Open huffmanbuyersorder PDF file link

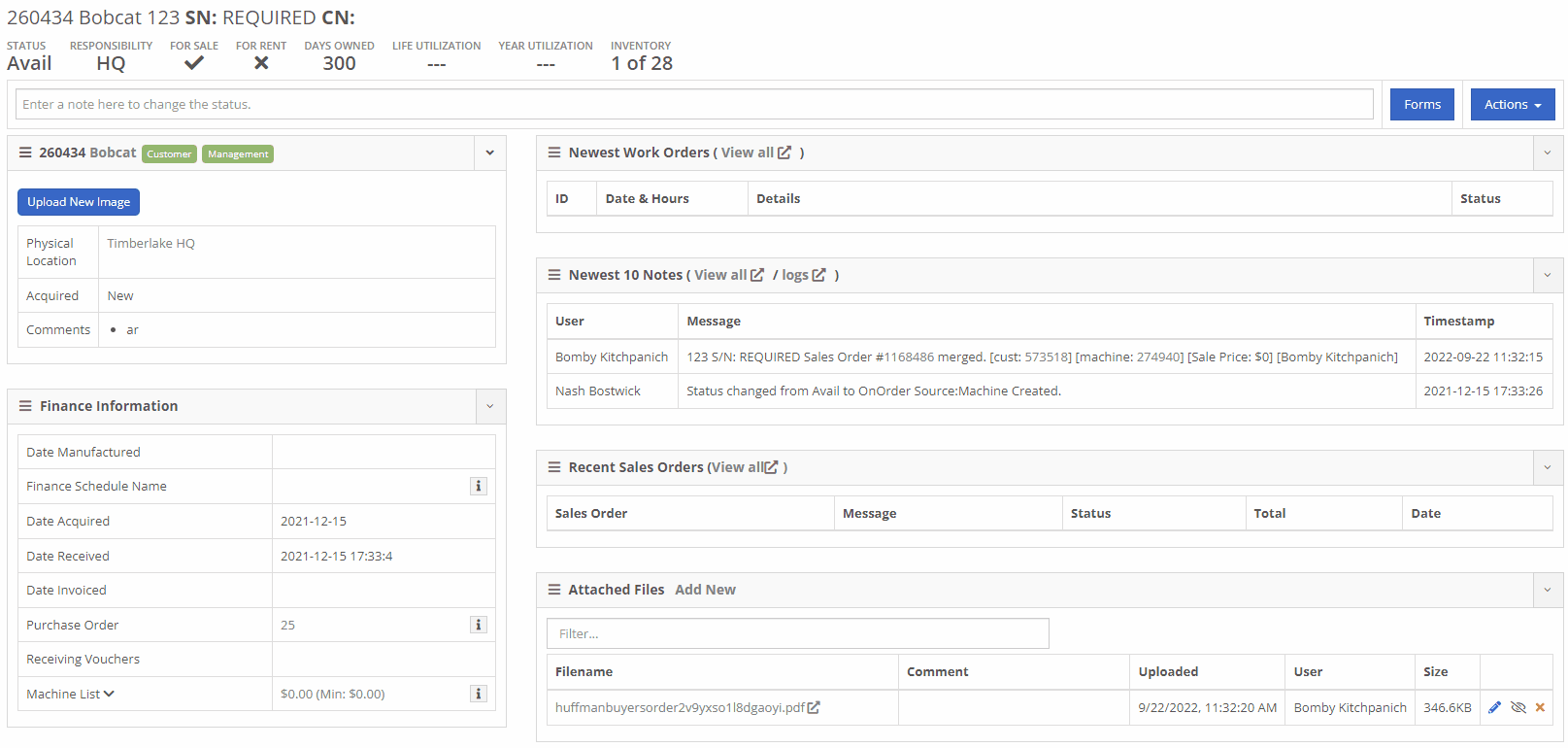pos(680,707)
